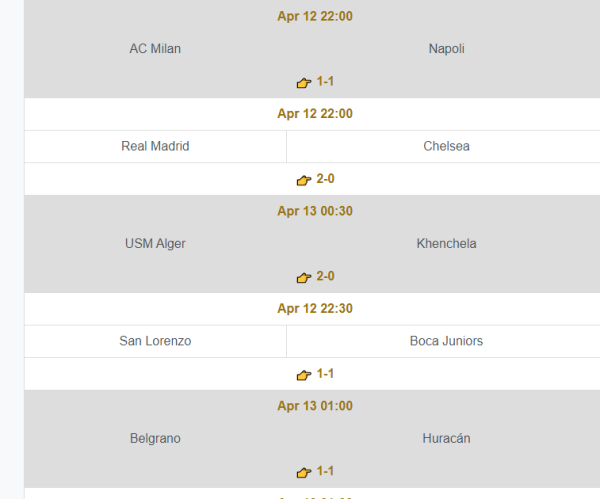
Task: Click pointing hand icon under San Lorenzo
Action: pyautogui.click(x=304, y=375)
